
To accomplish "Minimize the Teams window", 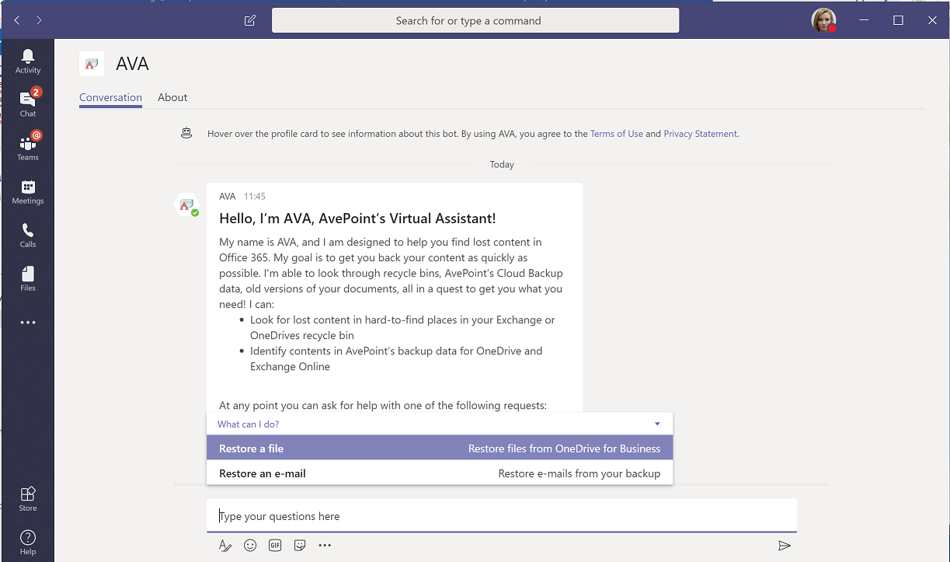I will click(x=864, y=20).
